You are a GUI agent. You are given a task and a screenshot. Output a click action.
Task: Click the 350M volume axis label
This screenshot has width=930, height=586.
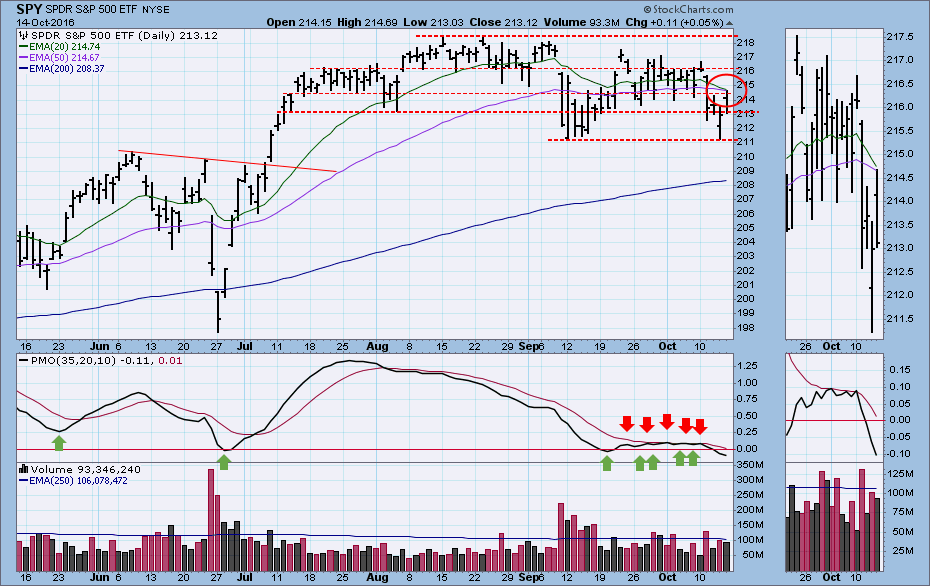tap(750, 464)
